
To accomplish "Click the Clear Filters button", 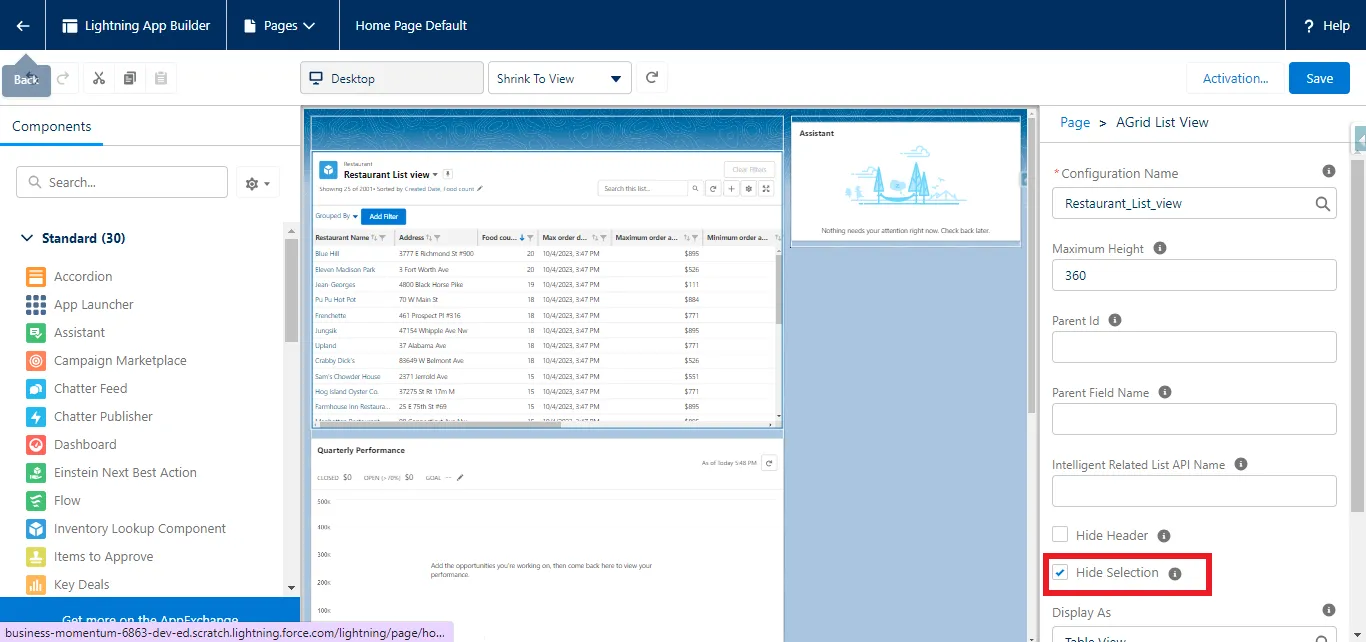I will pos(749,170).
